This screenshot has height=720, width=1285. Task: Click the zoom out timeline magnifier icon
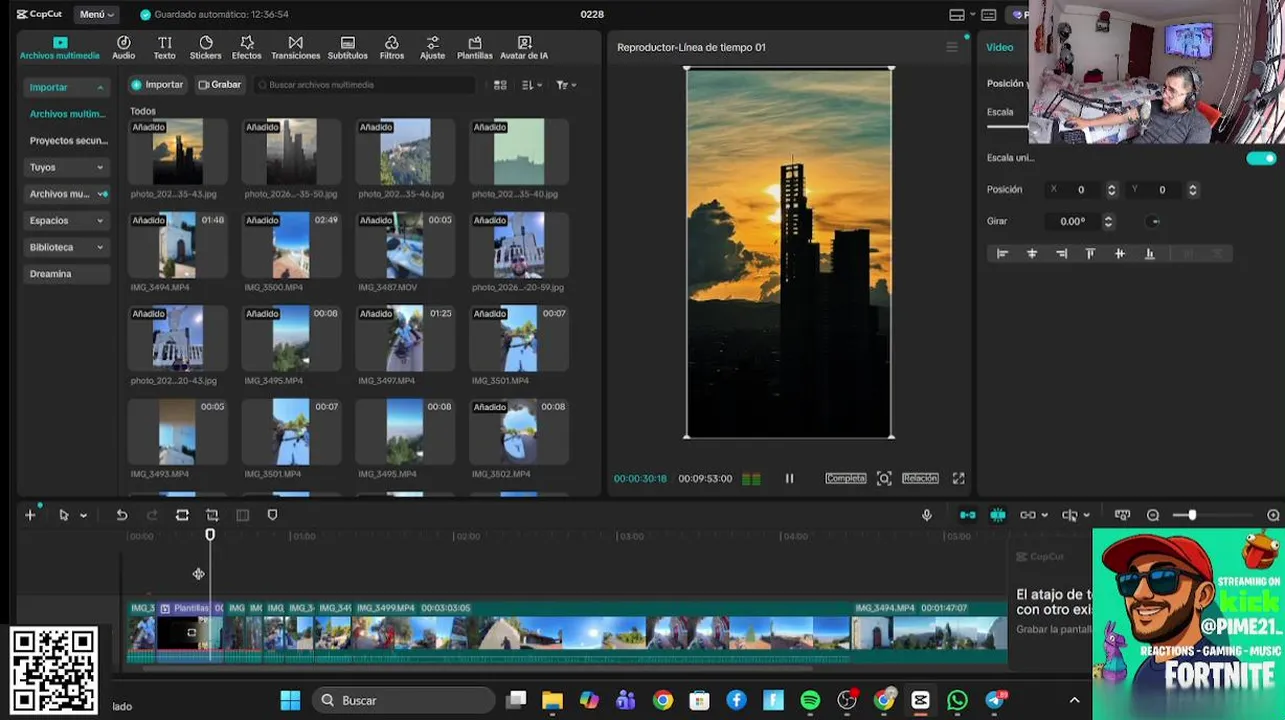(1153, 515)
